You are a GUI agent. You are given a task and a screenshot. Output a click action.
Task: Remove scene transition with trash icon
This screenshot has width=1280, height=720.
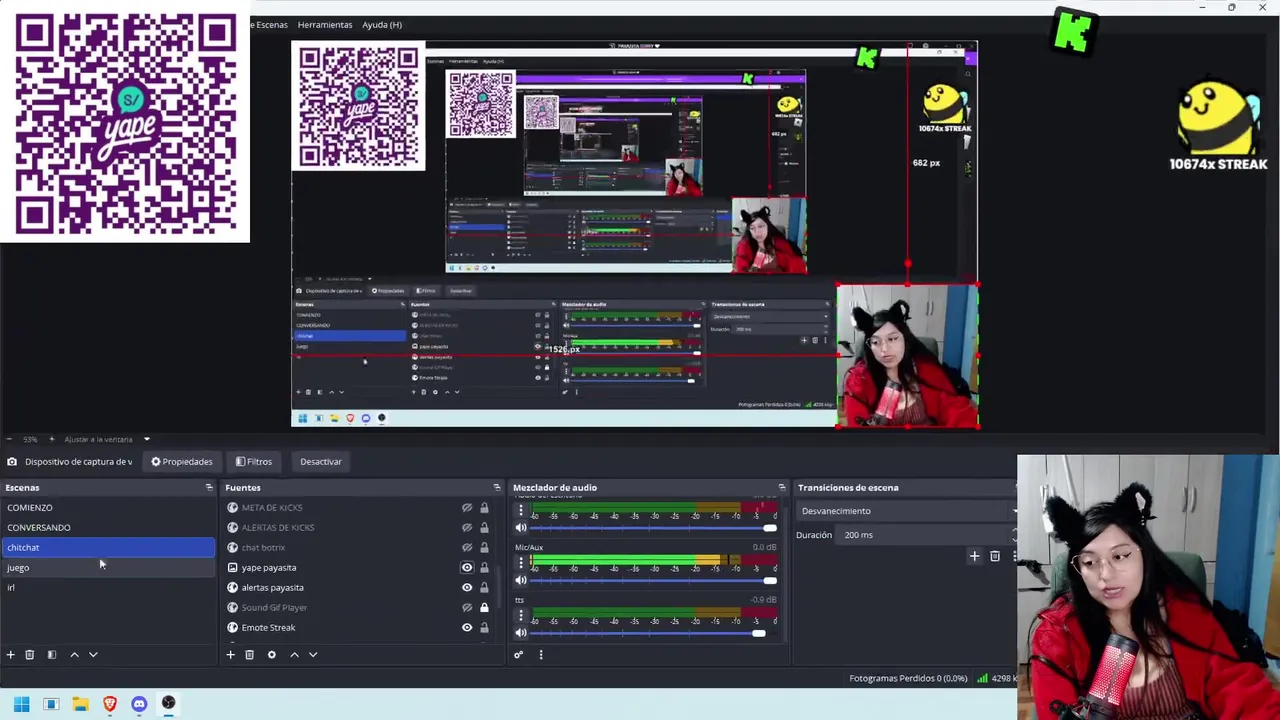coord(995,556)
